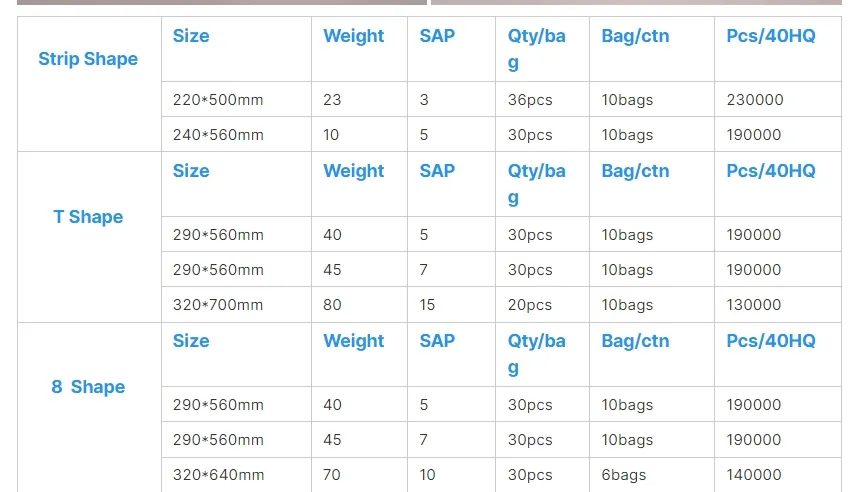Click the 6bags Bag/ctn cell

pyautogui.click(x=623, y=475)
